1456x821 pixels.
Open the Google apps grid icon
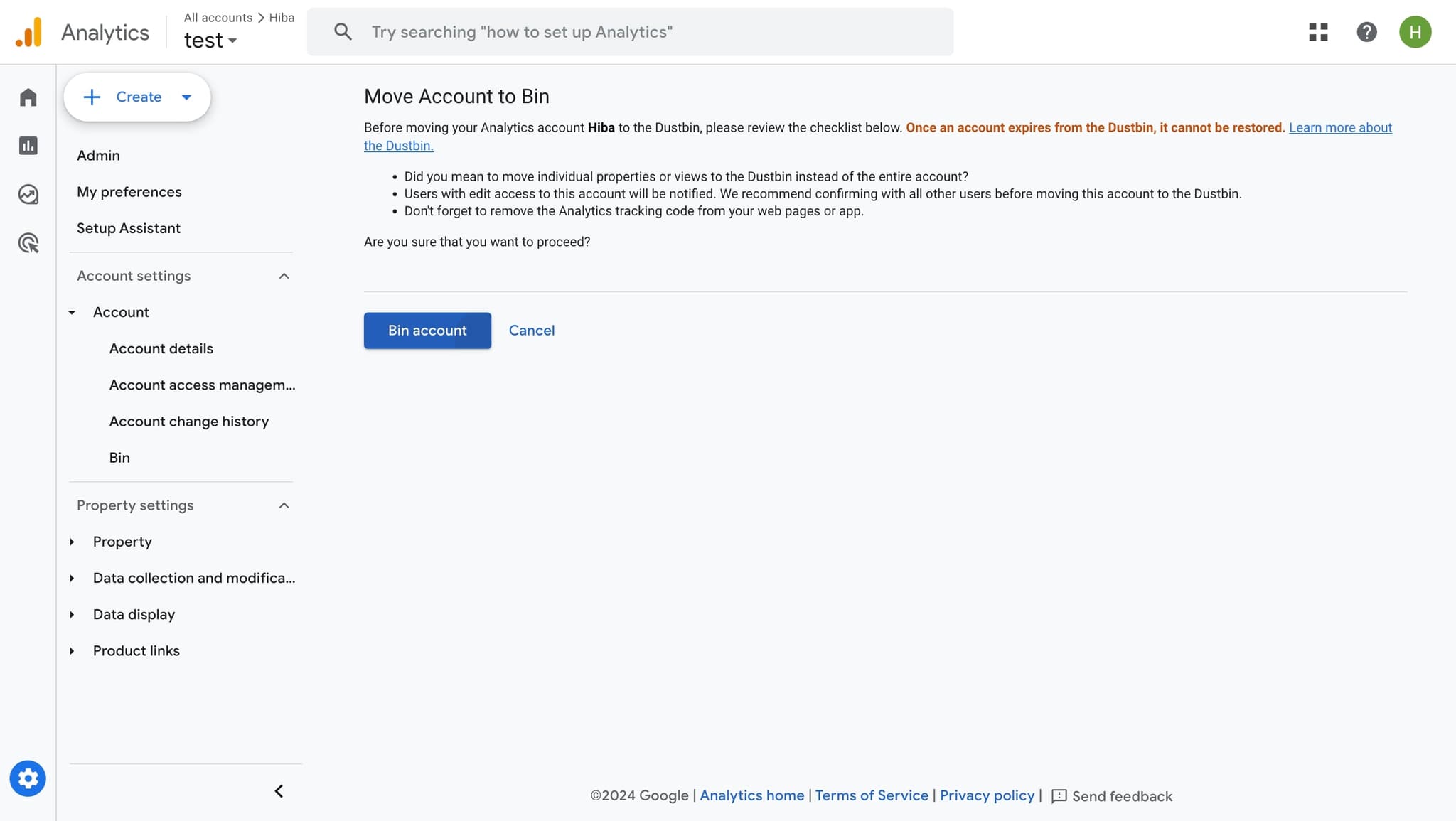(1318, 32)
